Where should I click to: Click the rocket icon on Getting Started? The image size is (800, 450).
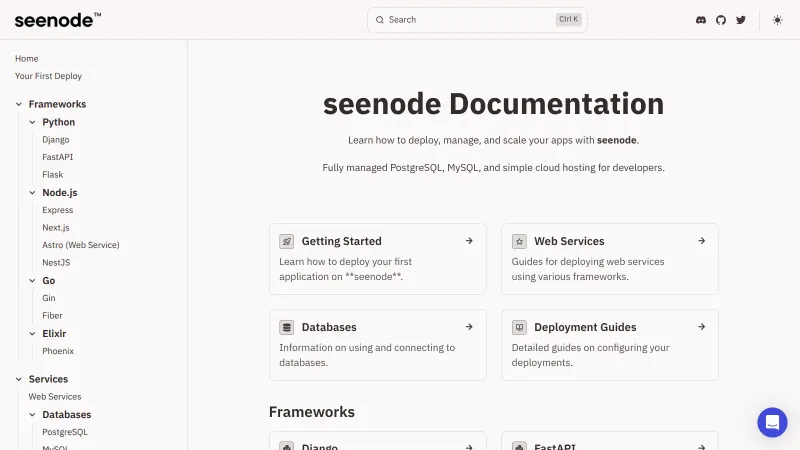pos(286,241)
